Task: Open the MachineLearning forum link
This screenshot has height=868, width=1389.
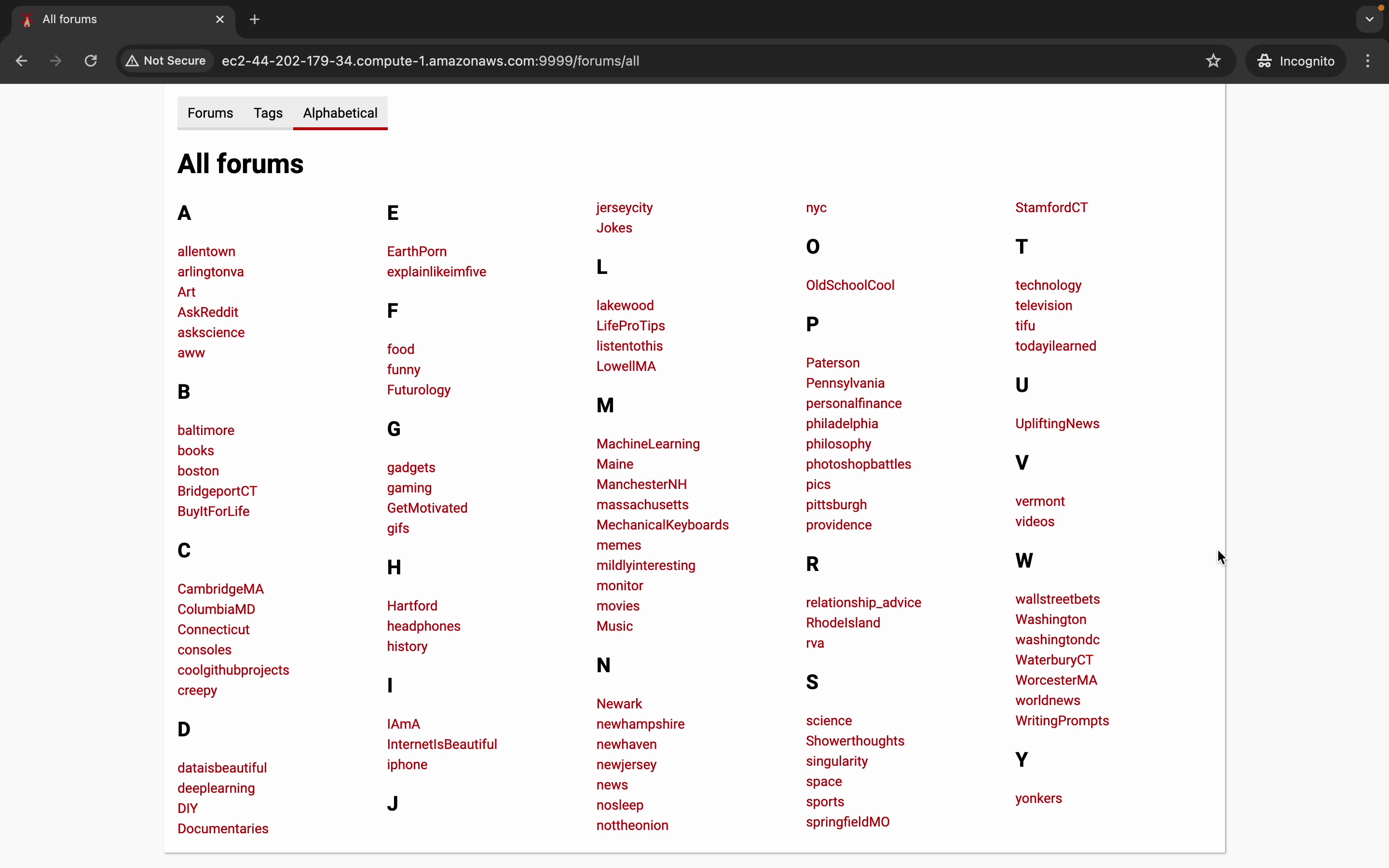Action: [647, 444]
